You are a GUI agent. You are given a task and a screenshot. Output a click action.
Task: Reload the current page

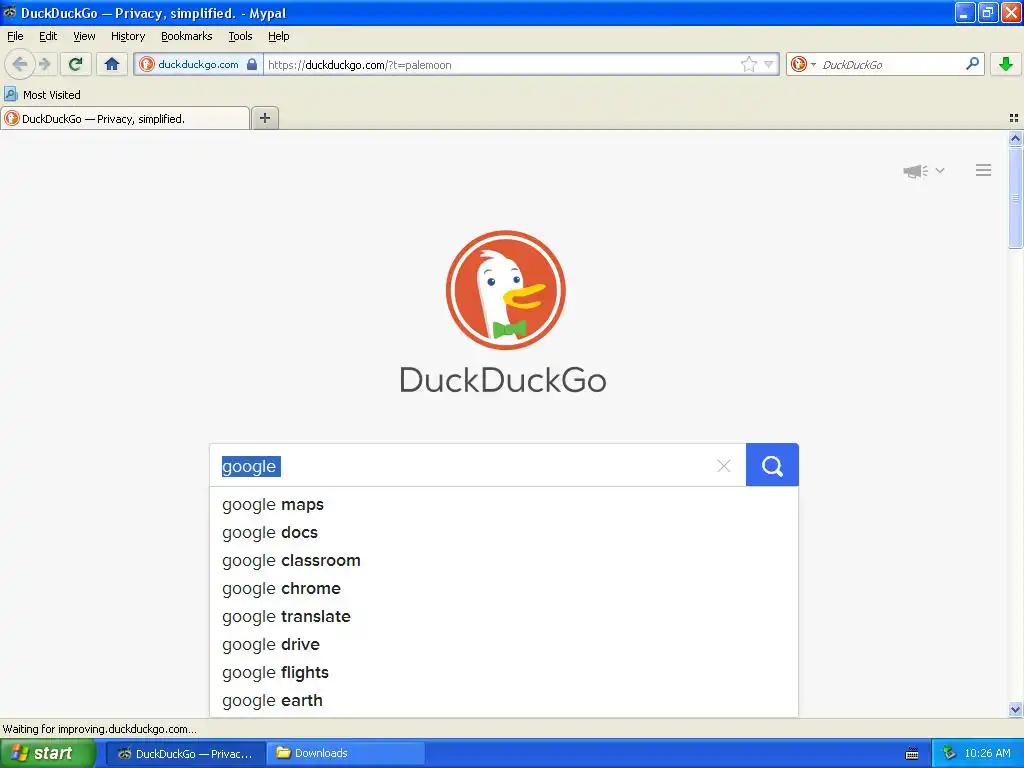pyautogui.click(x=75, y=64)
